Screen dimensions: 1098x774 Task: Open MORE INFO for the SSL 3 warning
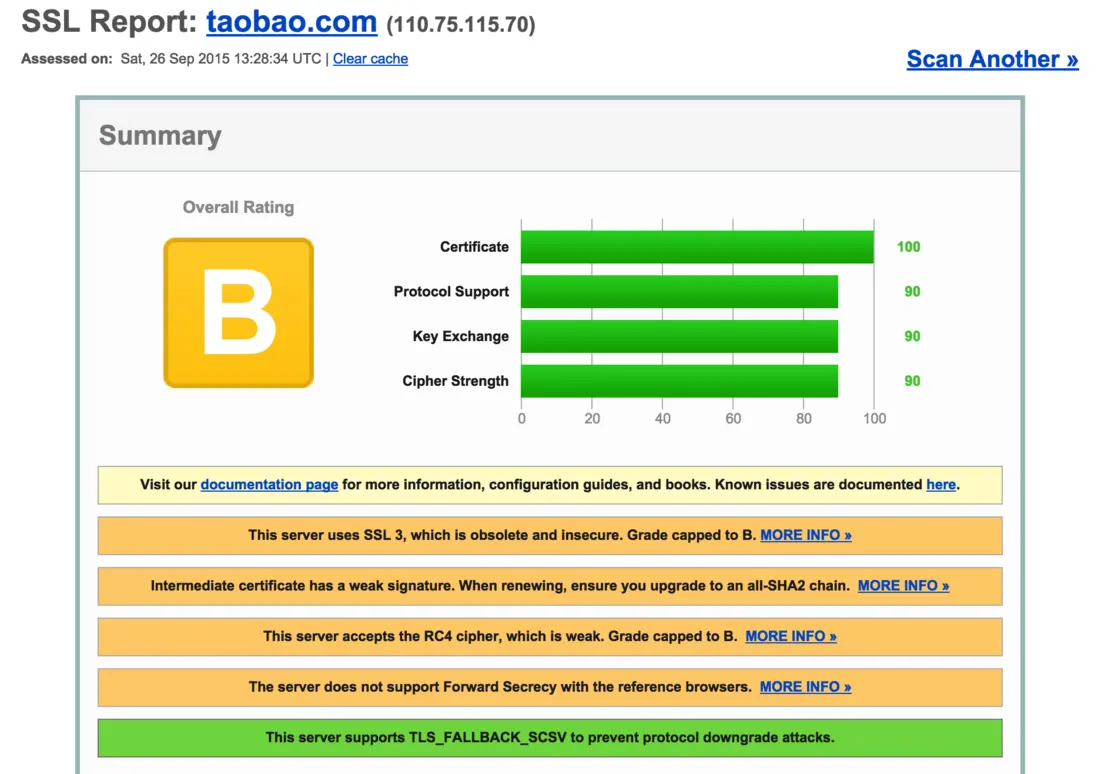[x=805, y=535]
